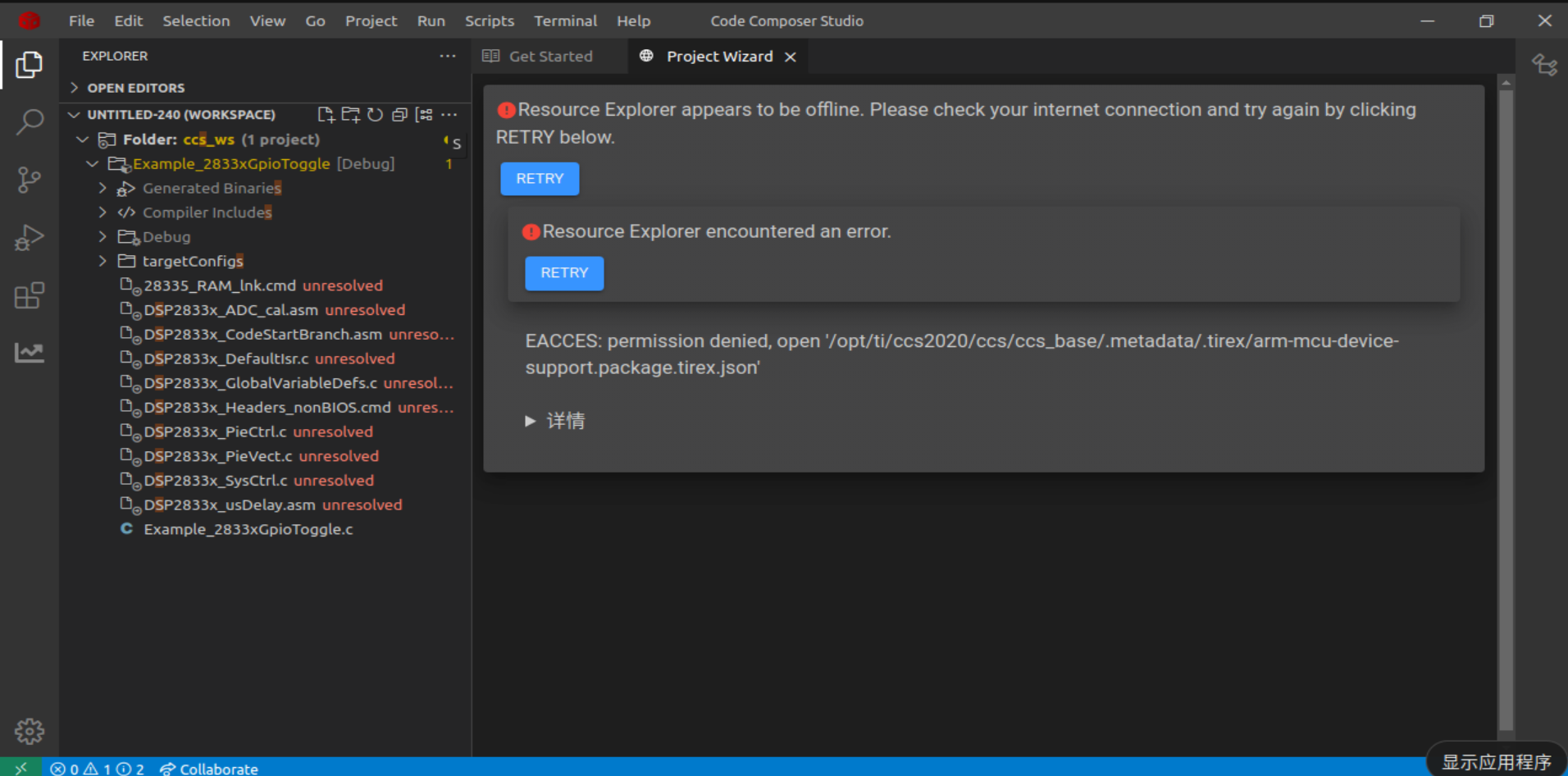Expand the Open Editors section

75,87
